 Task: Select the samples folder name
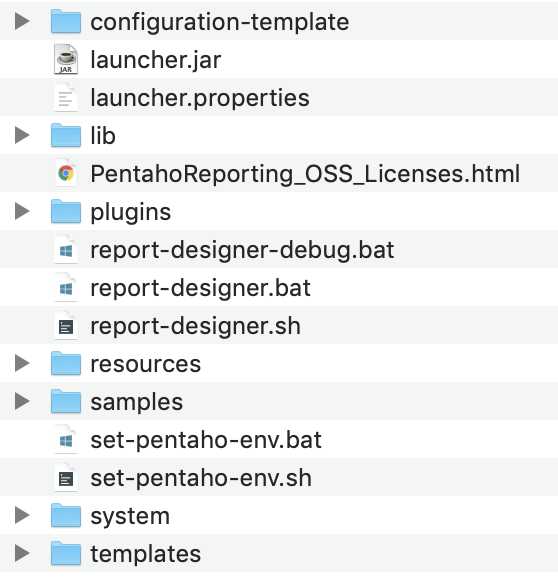(137, 402)
